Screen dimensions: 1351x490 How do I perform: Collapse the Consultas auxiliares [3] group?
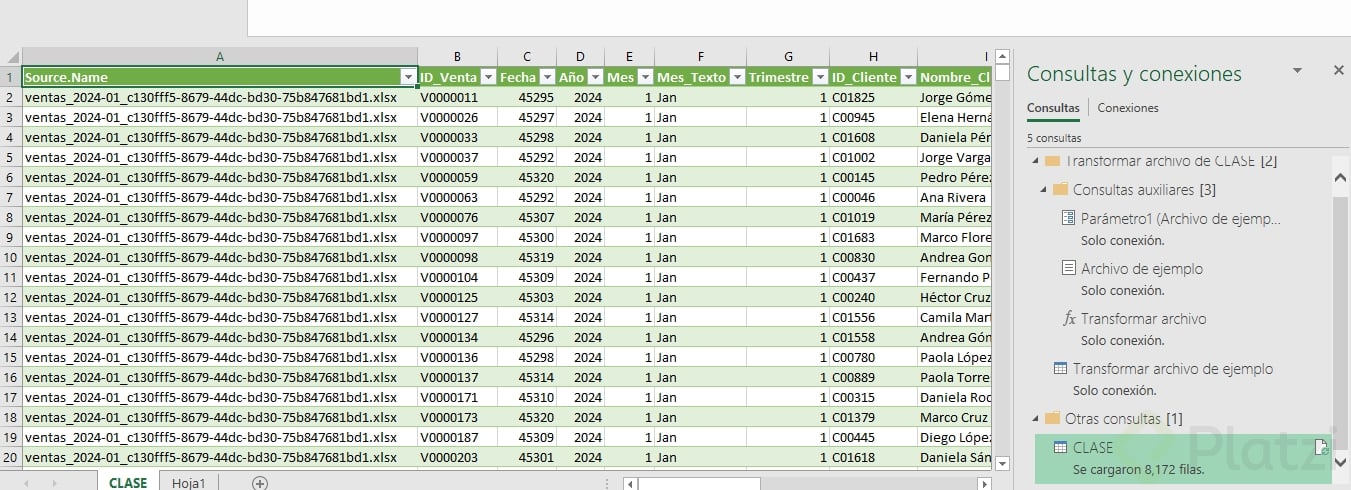tap(1045, 189)
